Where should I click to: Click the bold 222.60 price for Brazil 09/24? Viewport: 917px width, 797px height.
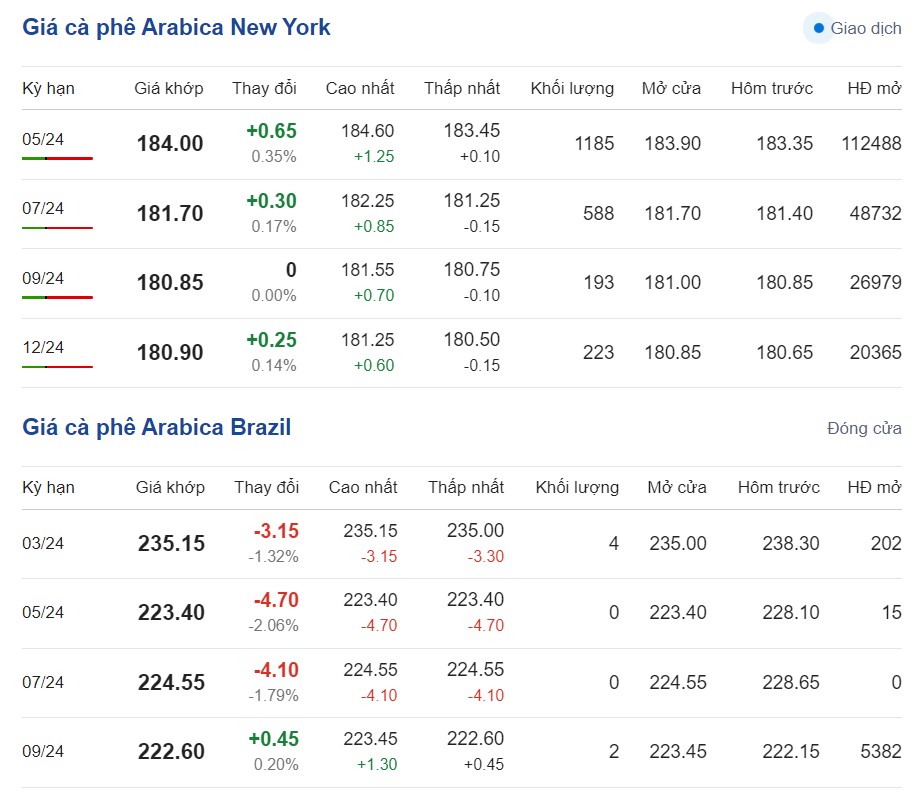tap(171, 752)
